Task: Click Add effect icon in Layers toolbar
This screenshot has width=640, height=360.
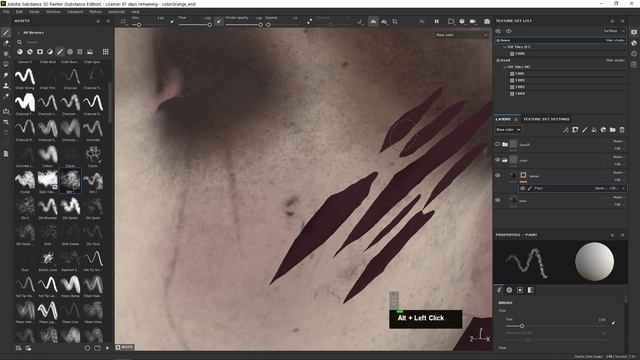Action: point(565,130)
